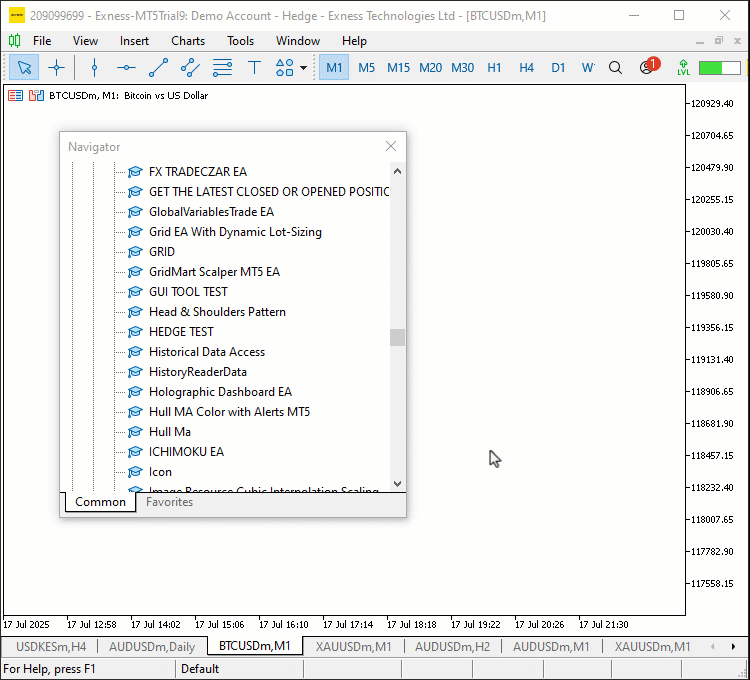Switch chart to M30 timeframe
750x680 pixels.
pyautogui.click(x=463, y=67)
